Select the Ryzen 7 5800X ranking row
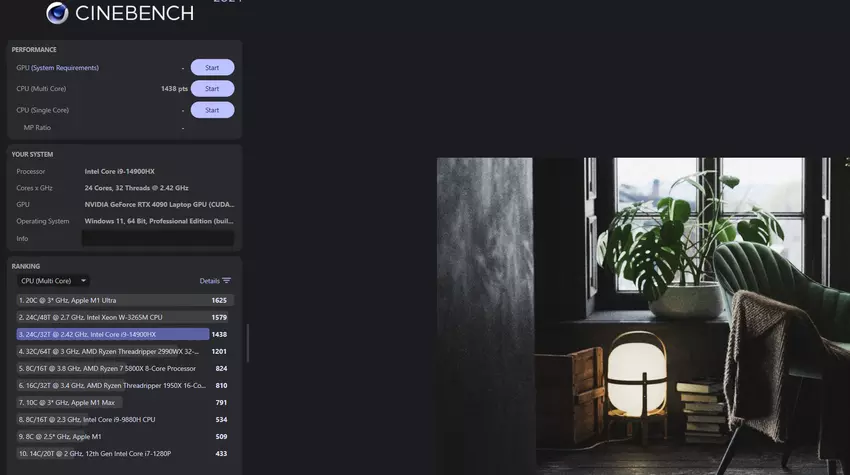 tap(112, 368)
